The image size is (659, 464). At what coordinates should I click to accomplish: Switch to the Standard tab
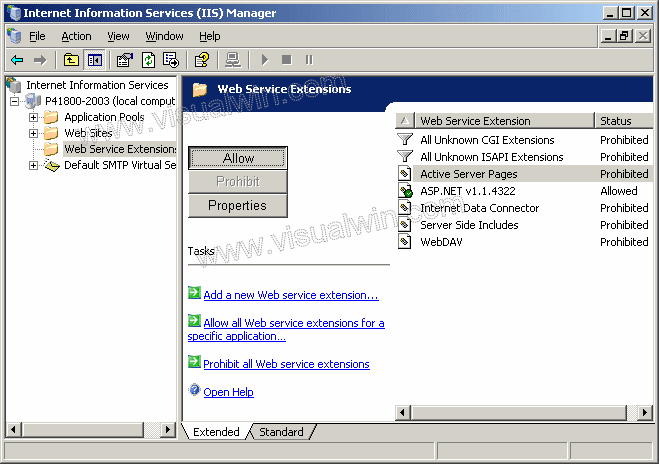(x=281, y=432)
